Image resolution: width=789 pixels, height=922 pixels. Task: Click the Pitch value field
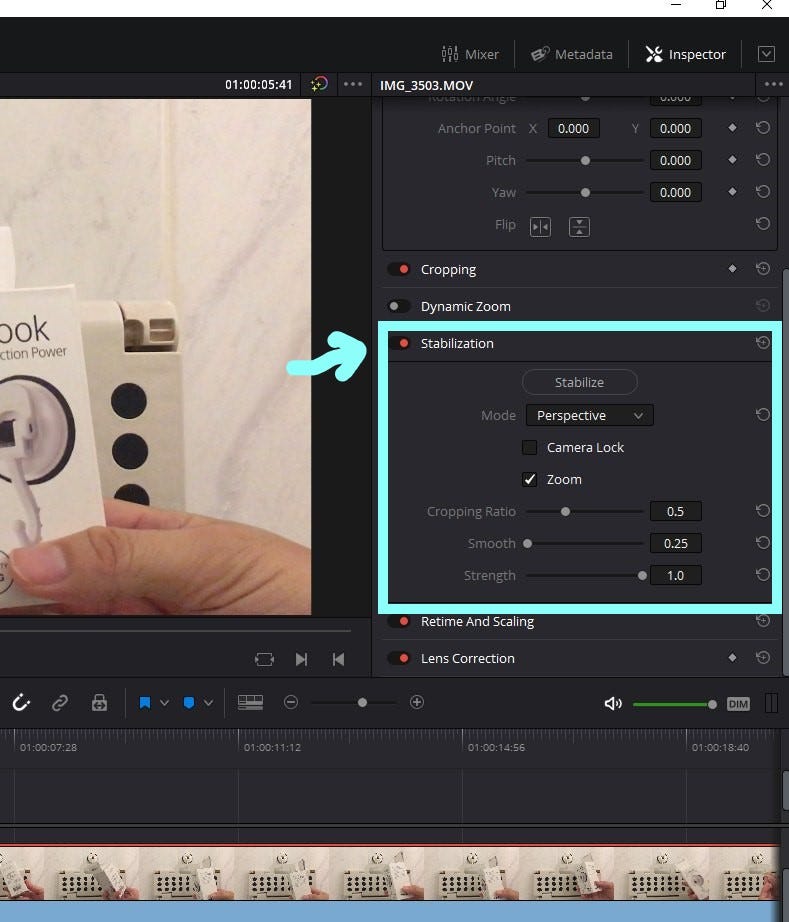[676, 160]
